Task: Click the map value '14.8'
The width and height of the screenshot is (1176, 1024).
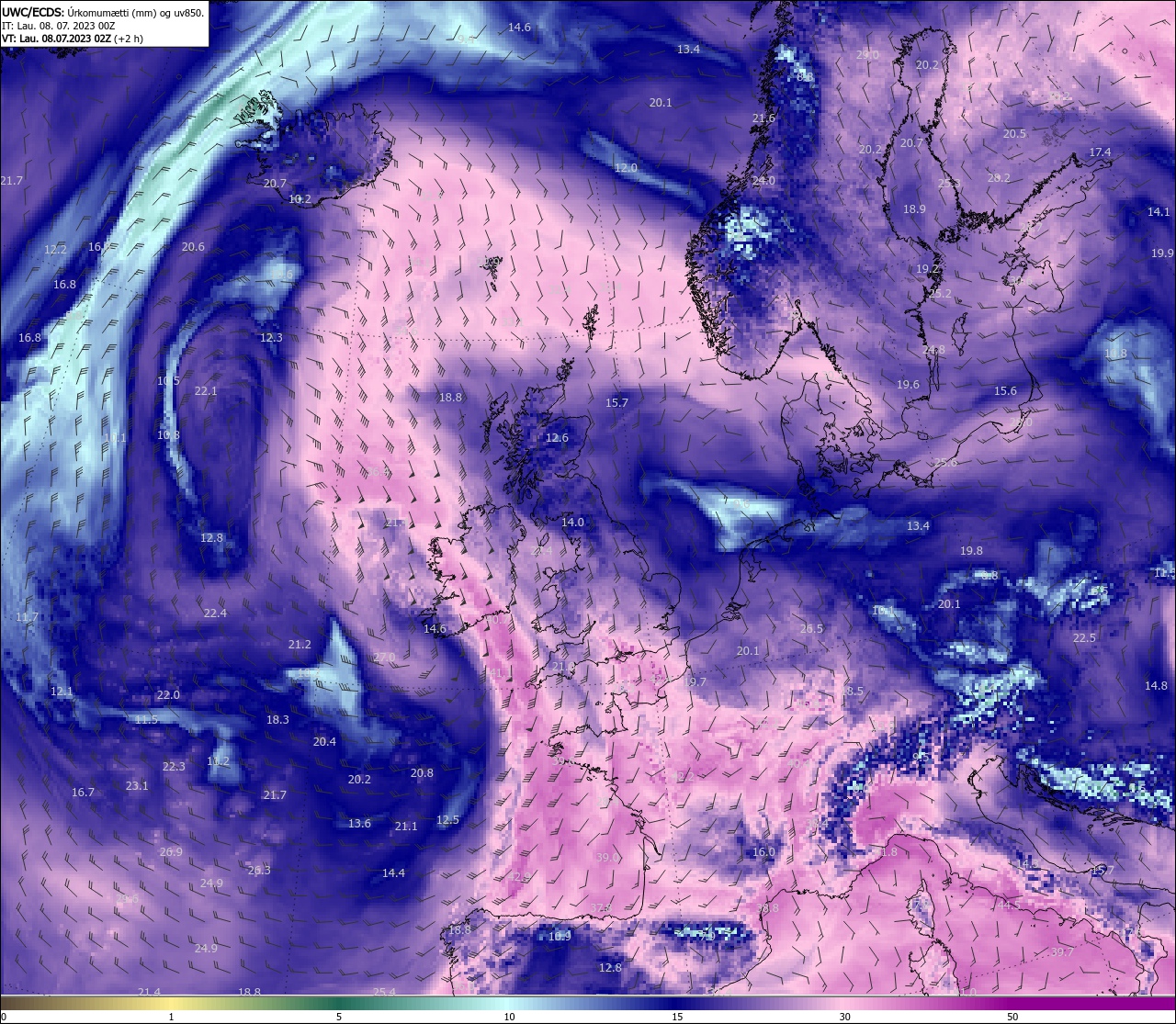Action: pyautogui.click(x=1156, y=686)
